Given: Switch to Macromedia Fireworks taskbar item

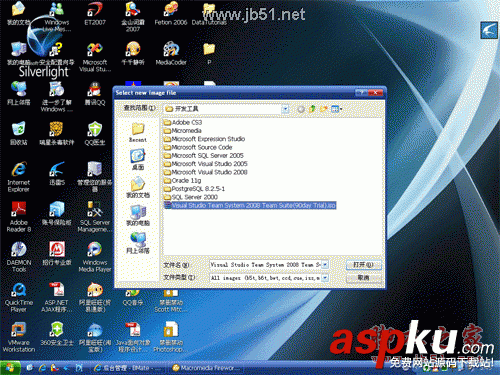Looking at the screenshot, I should [207, 368].
